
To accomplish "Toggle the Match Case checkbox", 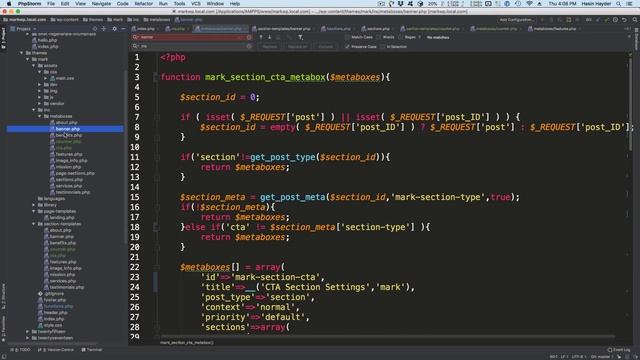I will 347,37.
